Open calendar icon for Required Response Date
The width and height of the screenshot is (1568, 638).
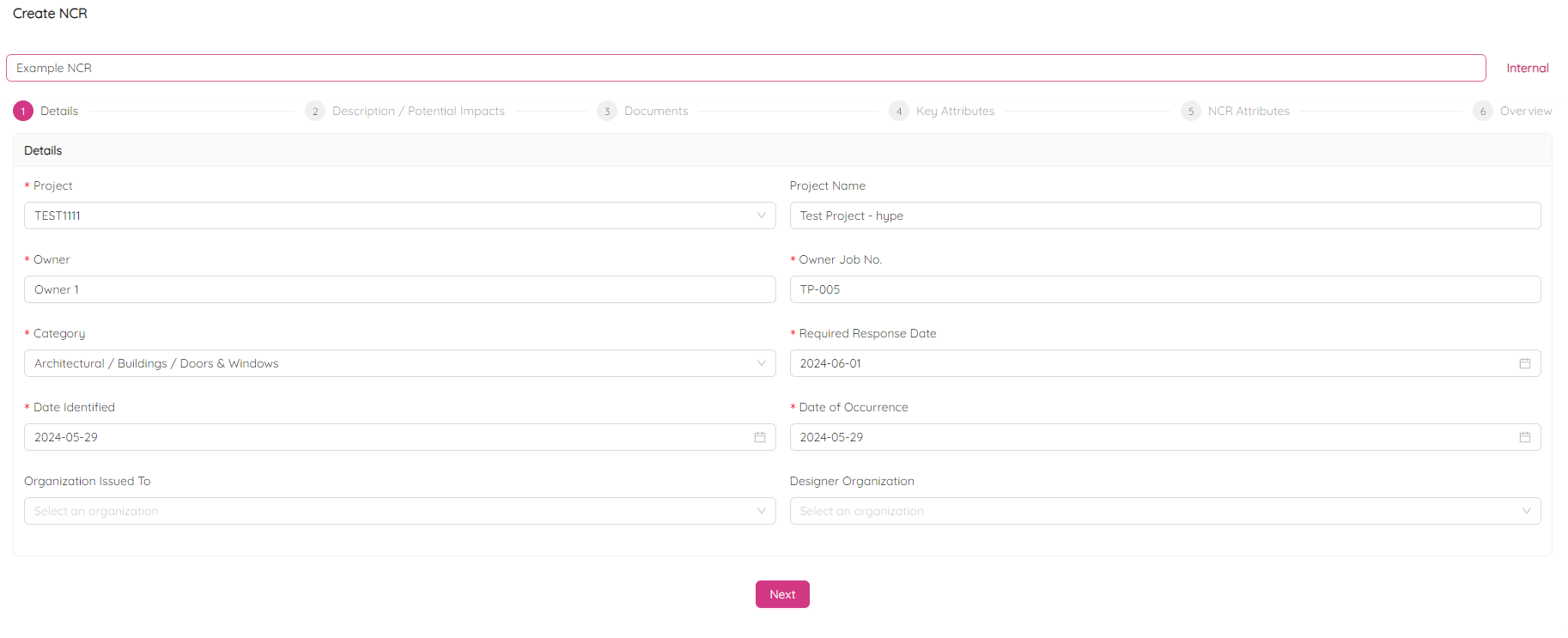[x=1524, y=363]
